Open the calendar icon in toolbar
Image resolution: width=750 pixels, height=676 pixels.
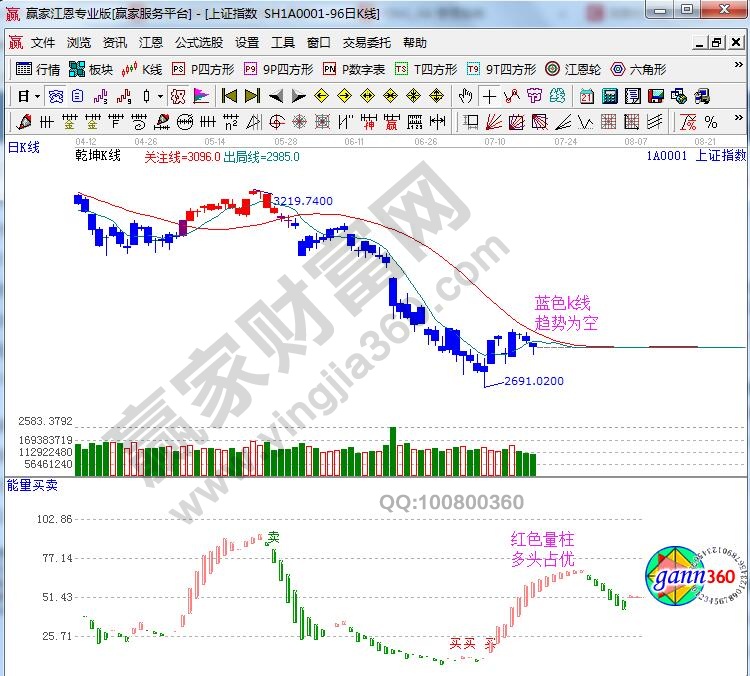585,96
